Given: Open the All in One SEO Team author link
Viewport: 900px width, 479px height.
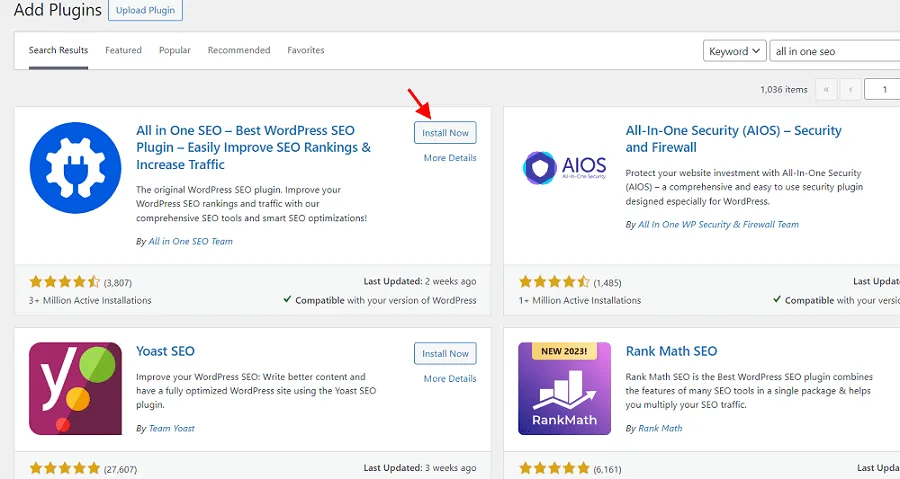Looking at the screenshot, I should click(191, 242).
